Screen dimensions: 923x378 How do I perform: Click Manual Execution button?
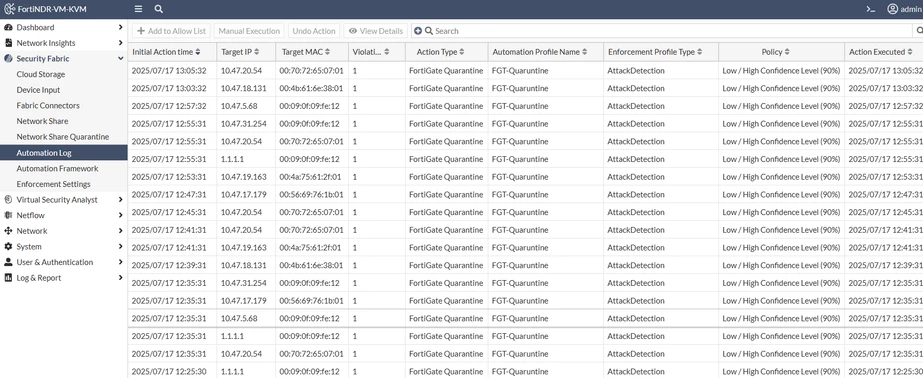pos(249,31)
